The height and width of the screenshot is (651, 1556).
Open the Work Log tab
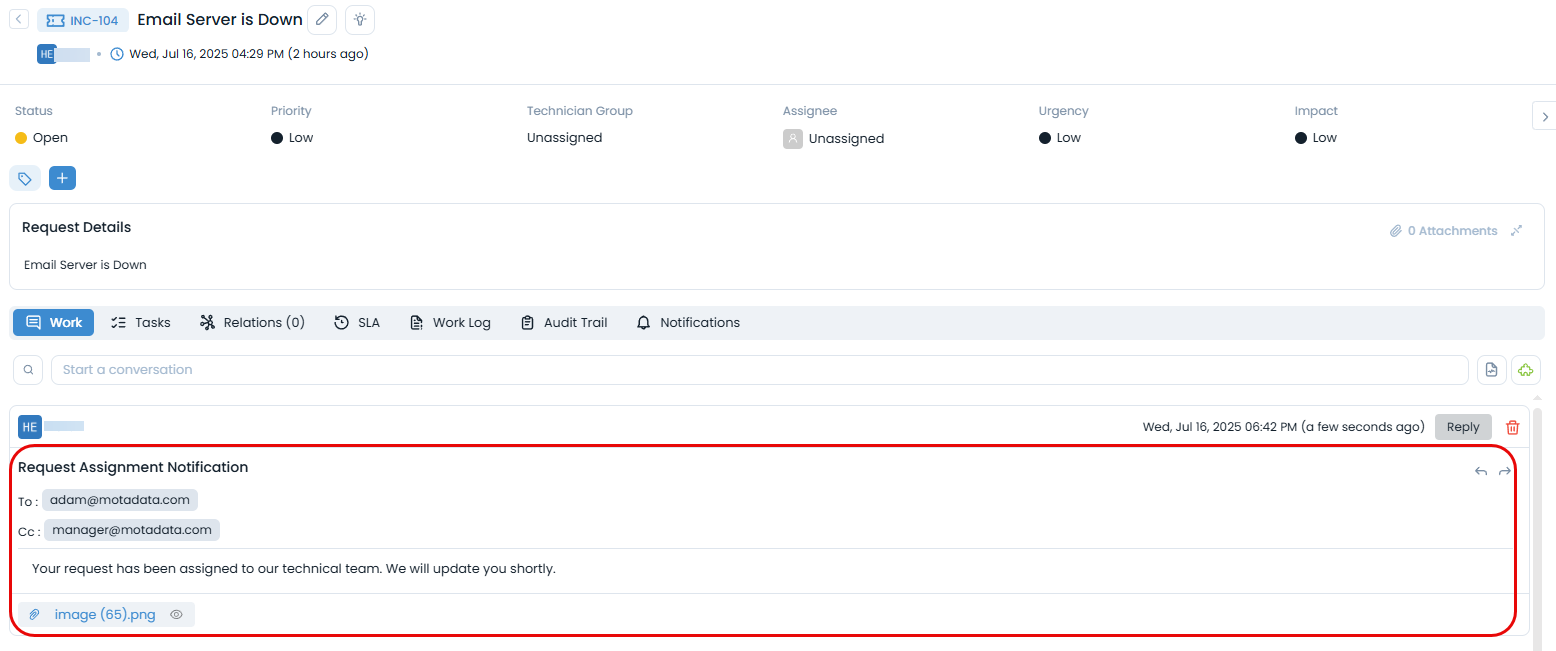(x=450, y=323)
